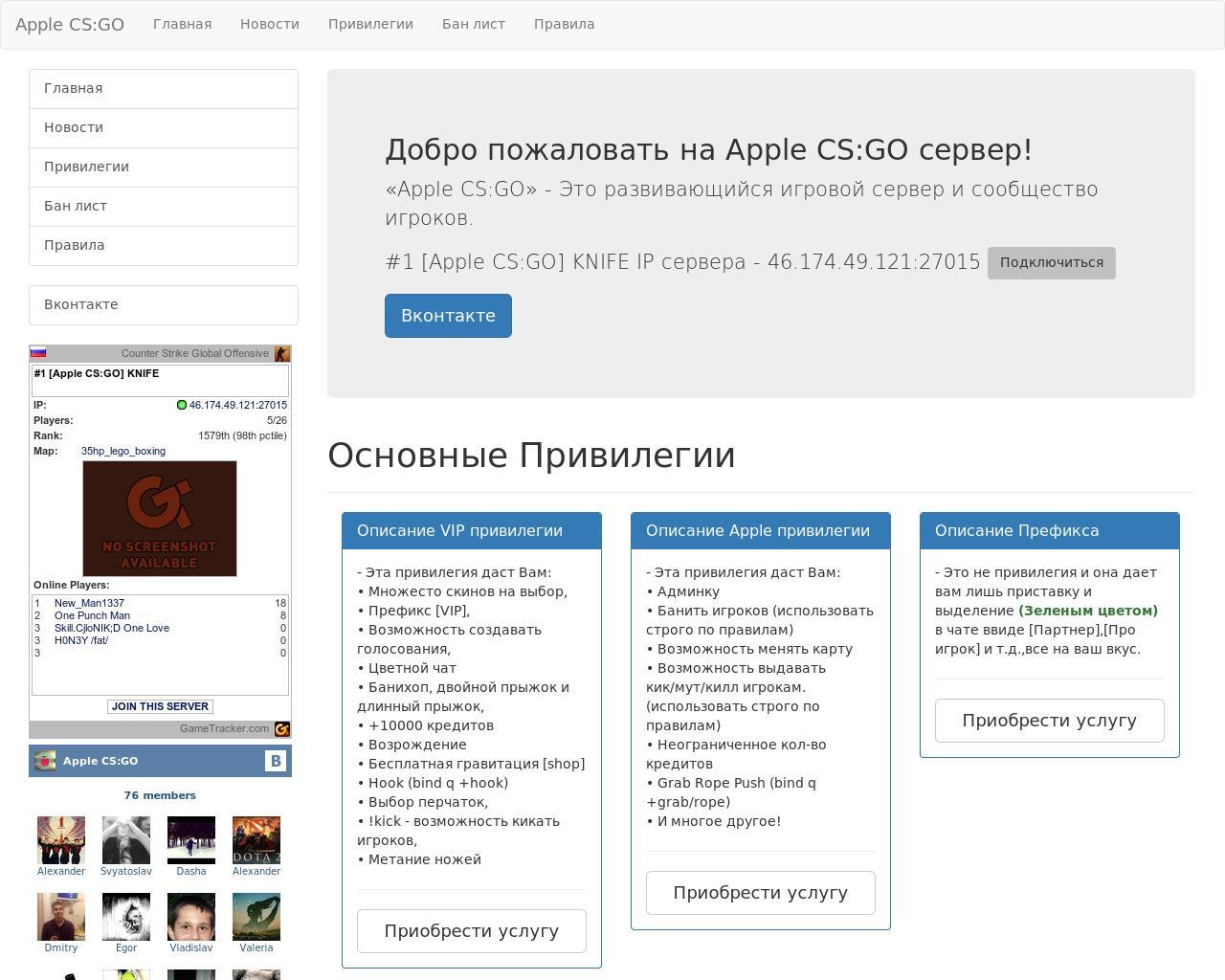
Task: Open Привилегии in the top navbar
Action: tap(370, 24)
